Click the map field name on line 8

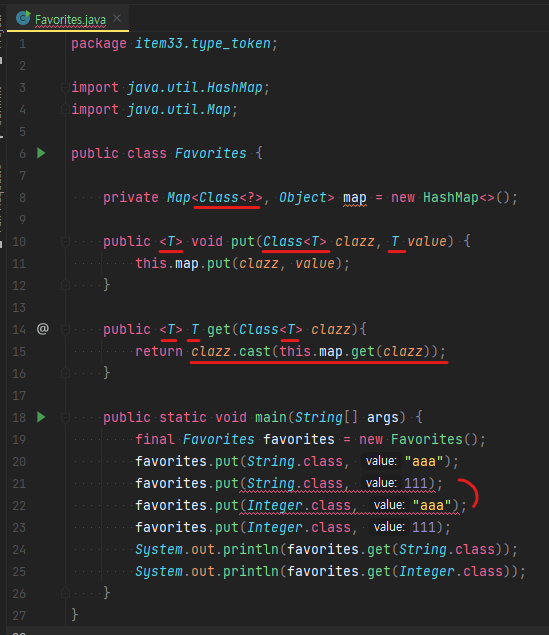355,198
